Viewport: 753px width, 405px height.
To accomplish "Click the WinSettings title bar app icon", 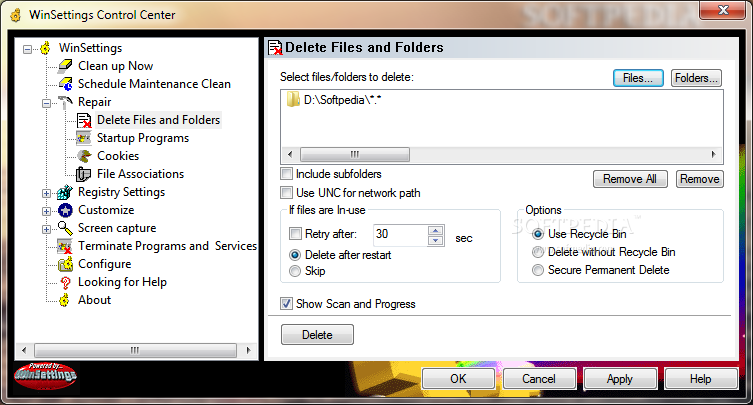I will pyautogui.click(x=16, y=15).
